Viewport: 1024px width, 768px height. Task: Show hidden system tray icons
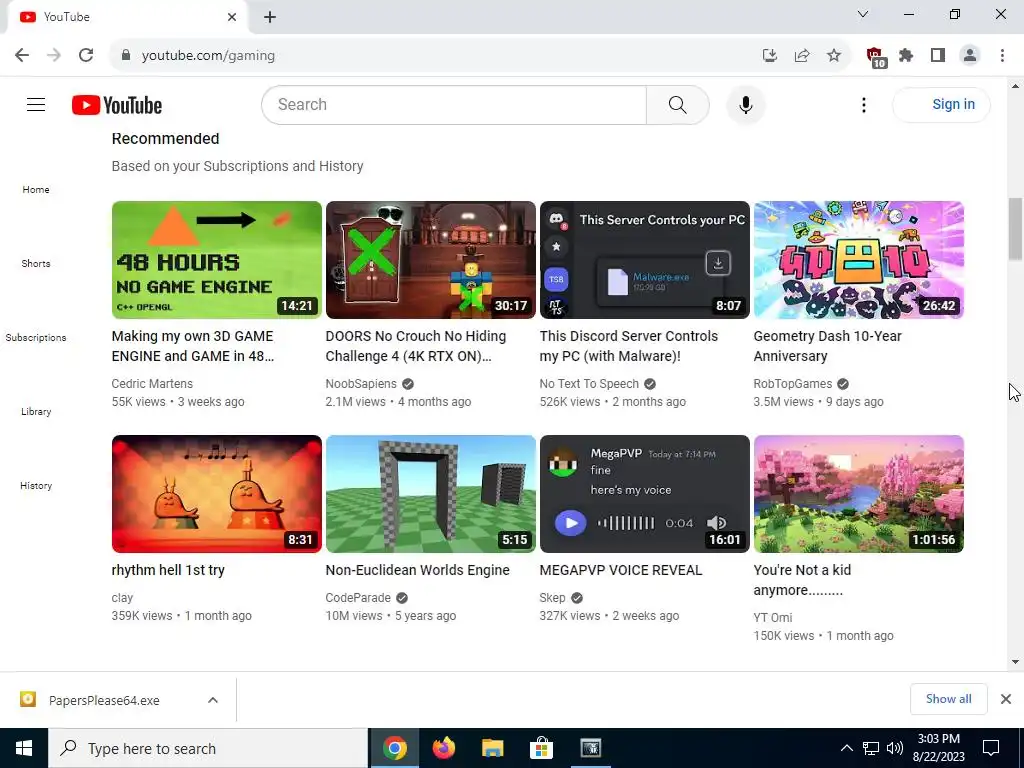[x=846, y=748]
